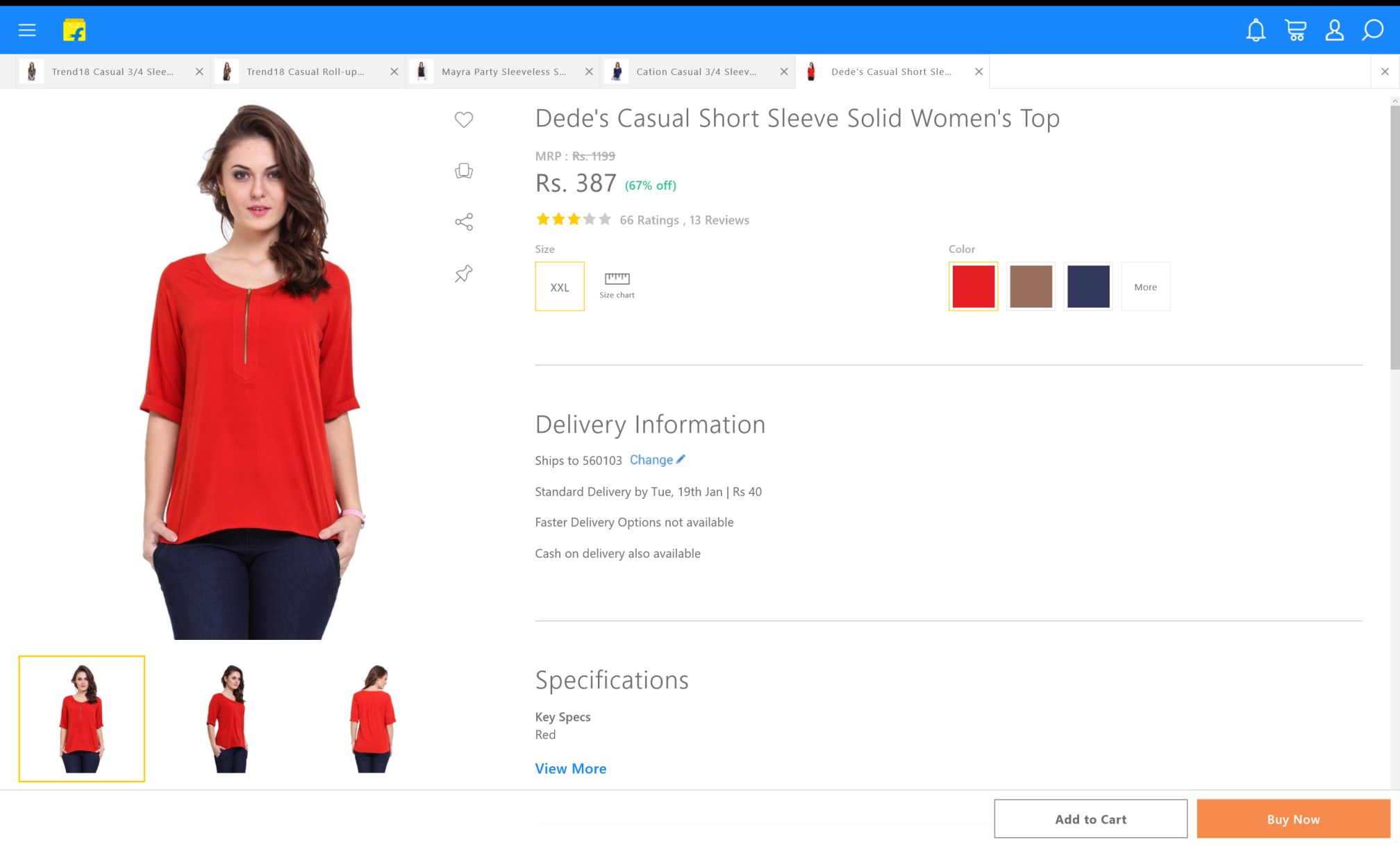Image resolution: width=1400 pixels, height=847 pixels.
Task: Click the Flipkart home logo
Action: pyautogui.click(x=74, y=30)
